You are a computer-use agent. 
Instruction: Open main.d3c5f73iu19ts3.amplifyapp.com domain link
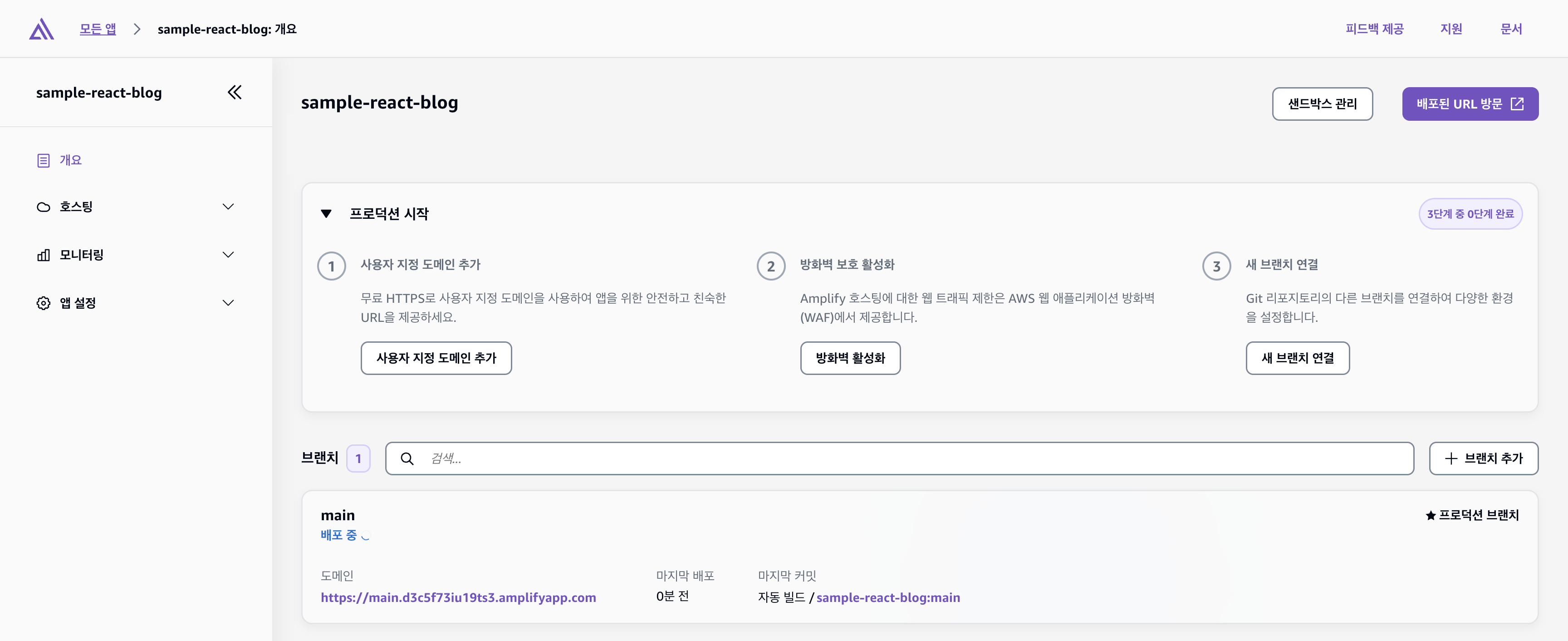click(x=458, y=598)
